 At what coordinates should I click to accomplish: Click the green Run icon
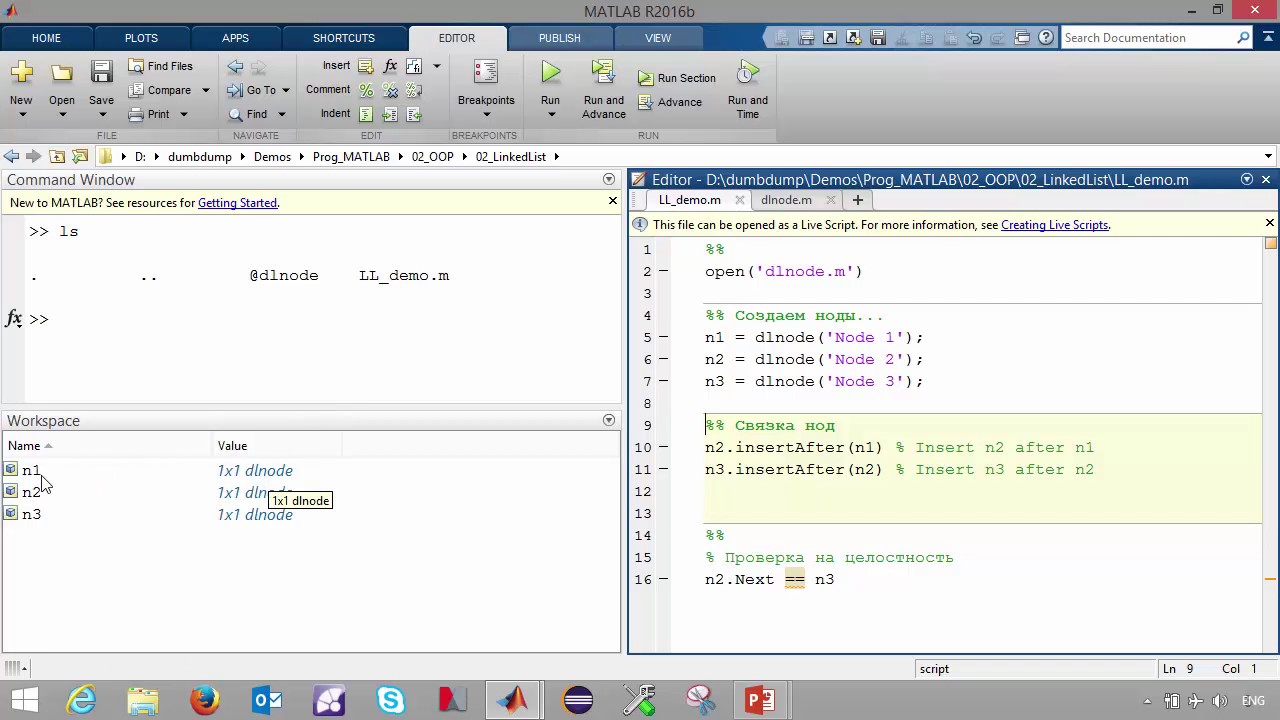point(550,73)
